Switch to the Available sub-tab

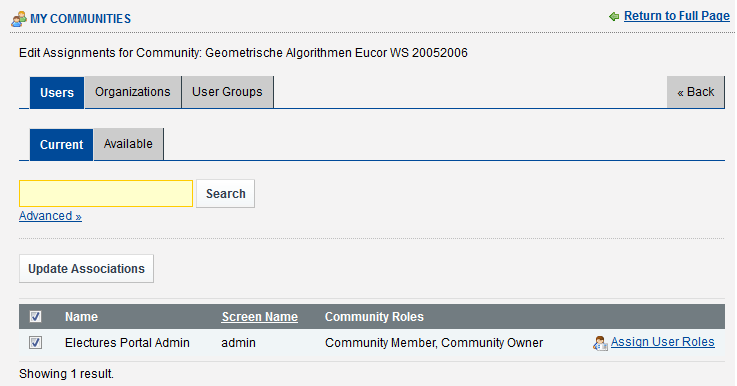pyautogui.click(x=128, y=144)
